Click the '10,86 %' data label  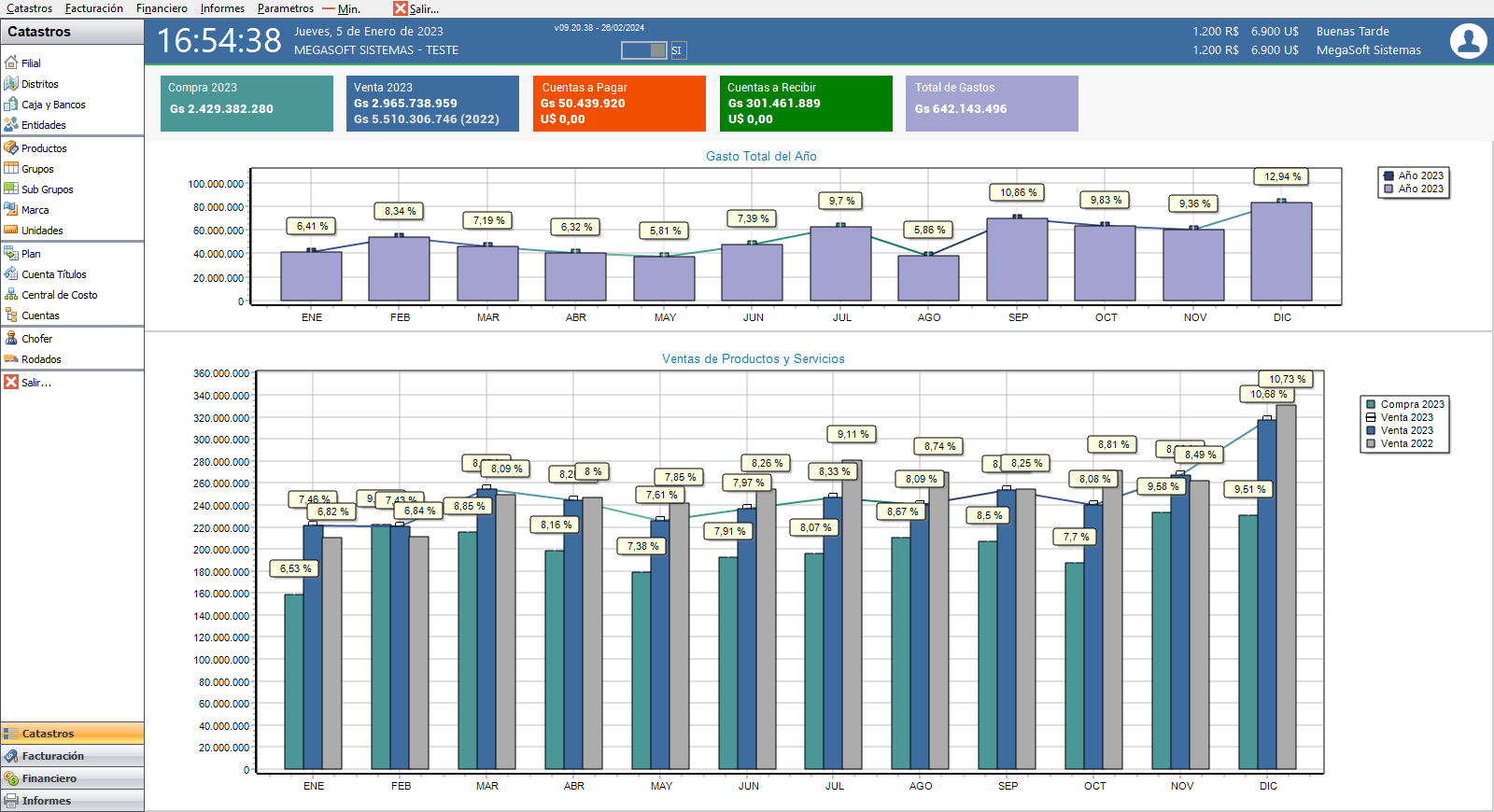click(1019, 192)
